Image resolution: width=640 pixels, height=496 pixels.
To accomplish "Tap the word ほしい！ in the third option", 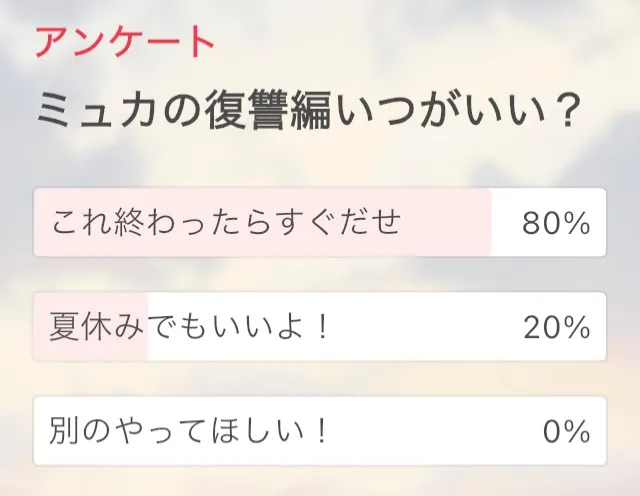I will pyautogui.click(x=283, y=431).
